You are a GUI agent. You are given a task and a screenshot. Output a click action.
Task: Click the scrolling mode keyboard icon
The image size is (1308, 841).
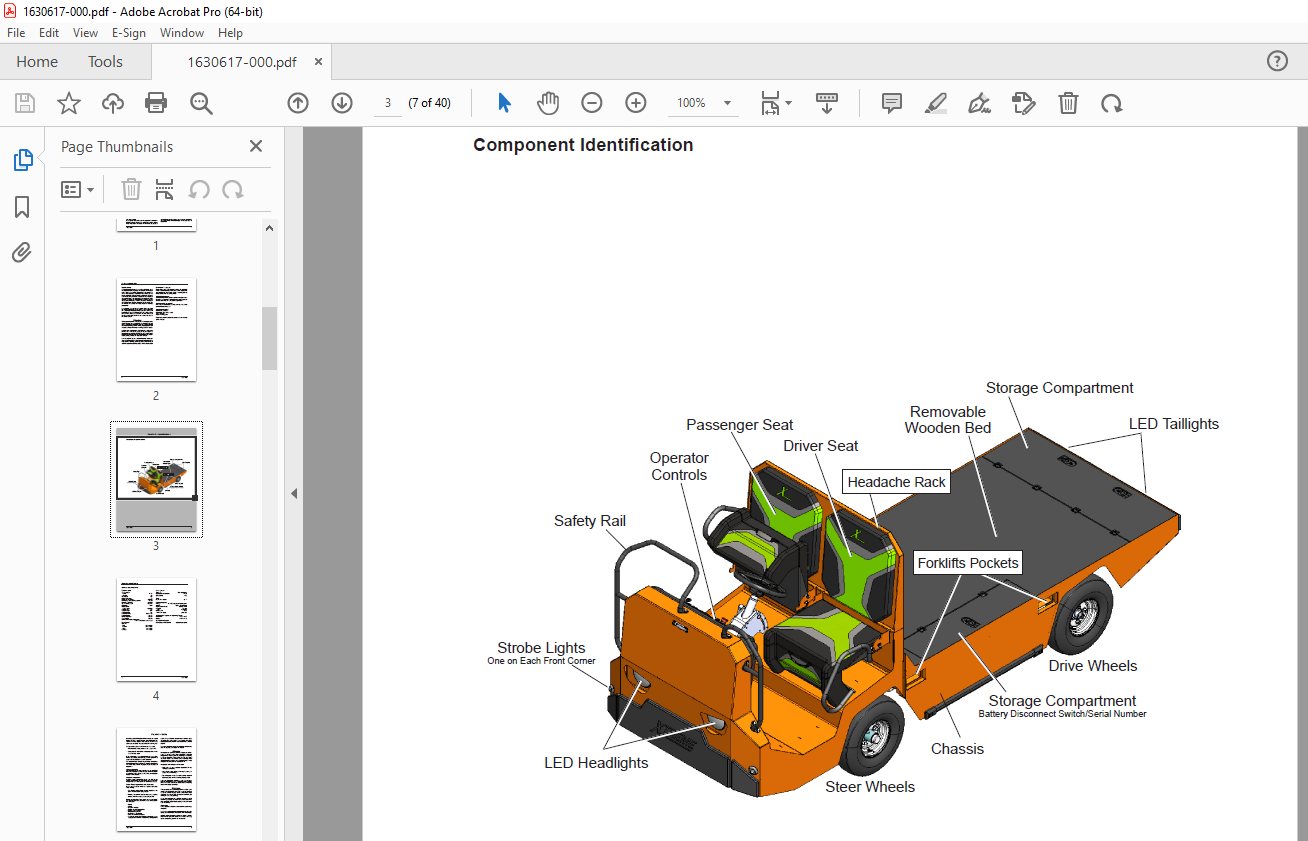[x=827, y=103]
